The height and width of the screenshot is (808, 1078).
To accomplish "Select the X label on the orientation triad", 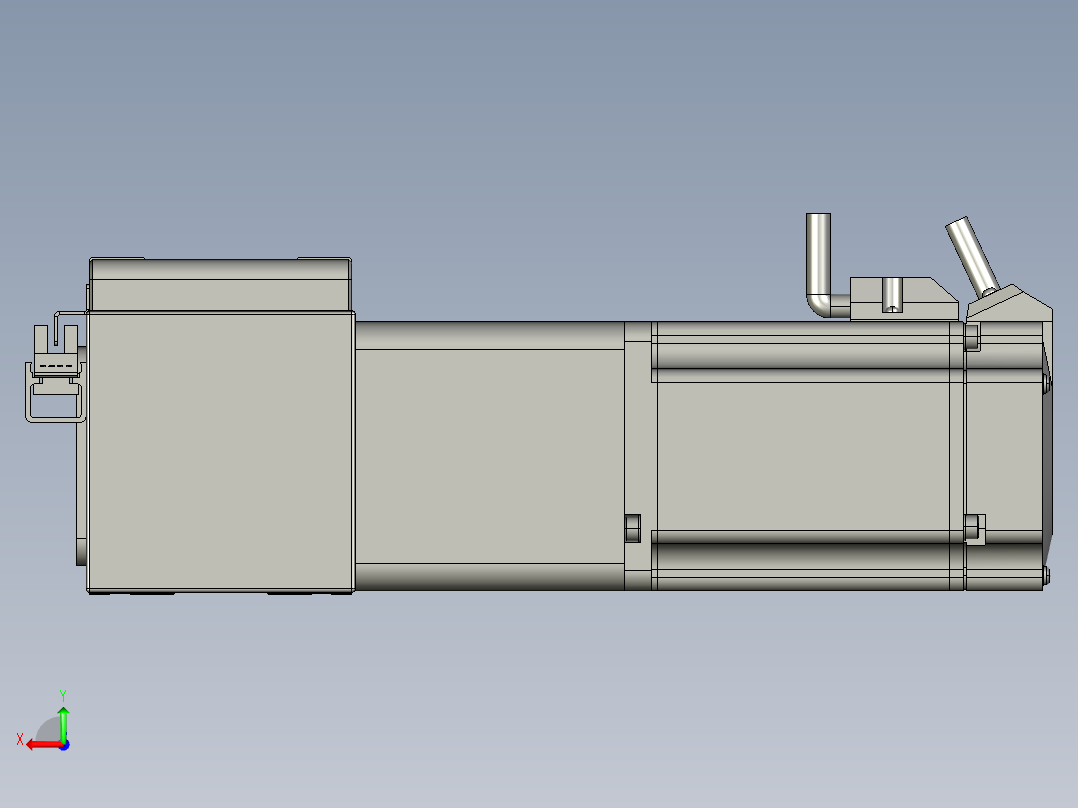I will [22, 739].
